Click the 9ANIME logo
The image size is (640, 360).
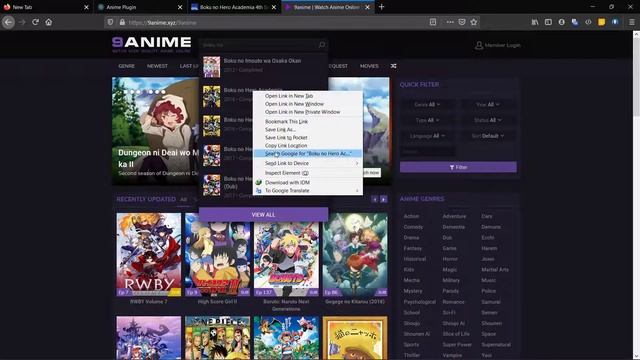(151, 44)
